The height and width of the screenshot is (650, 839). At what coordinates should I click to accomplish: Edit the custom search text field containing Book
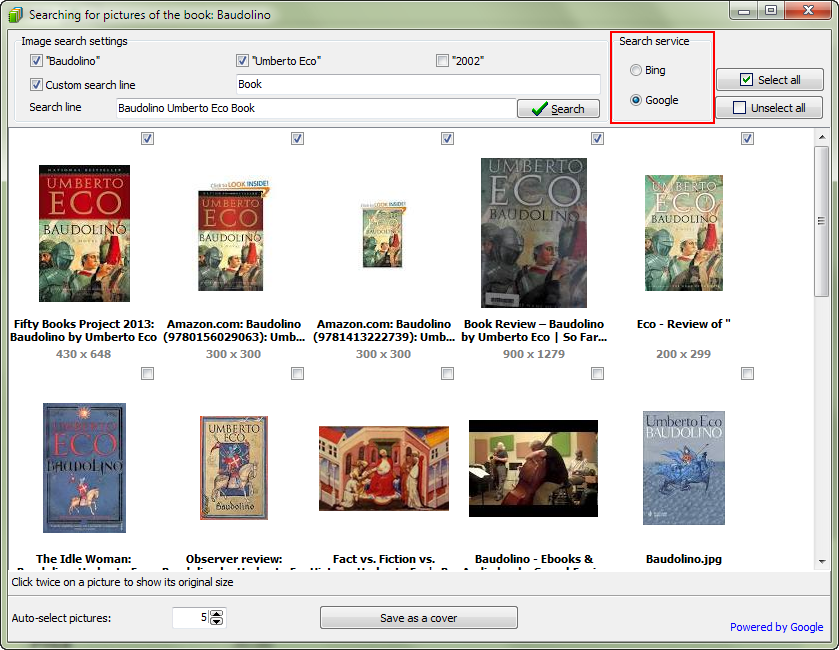click(x=418, y=85)
